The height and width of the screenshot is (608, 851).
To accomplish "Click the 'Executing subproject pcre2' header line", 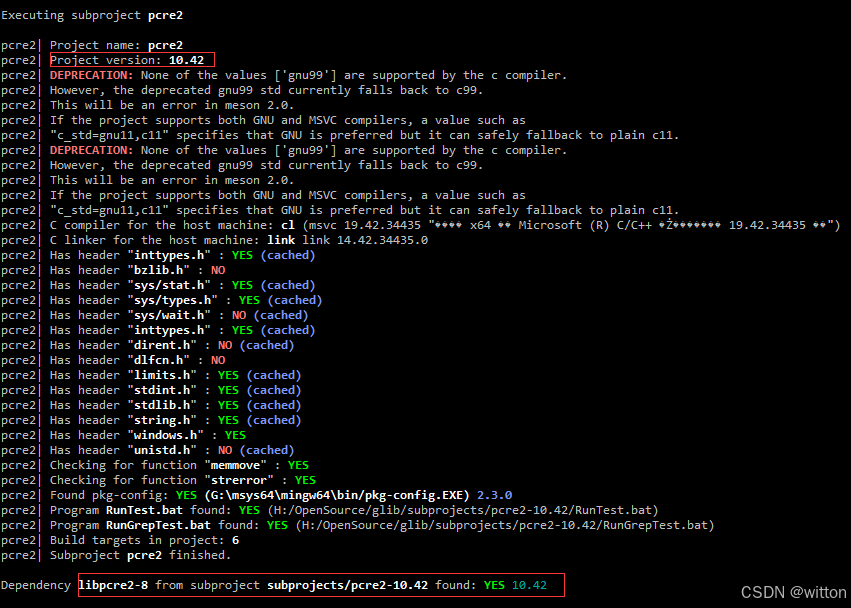I will (x=92, y=15).
